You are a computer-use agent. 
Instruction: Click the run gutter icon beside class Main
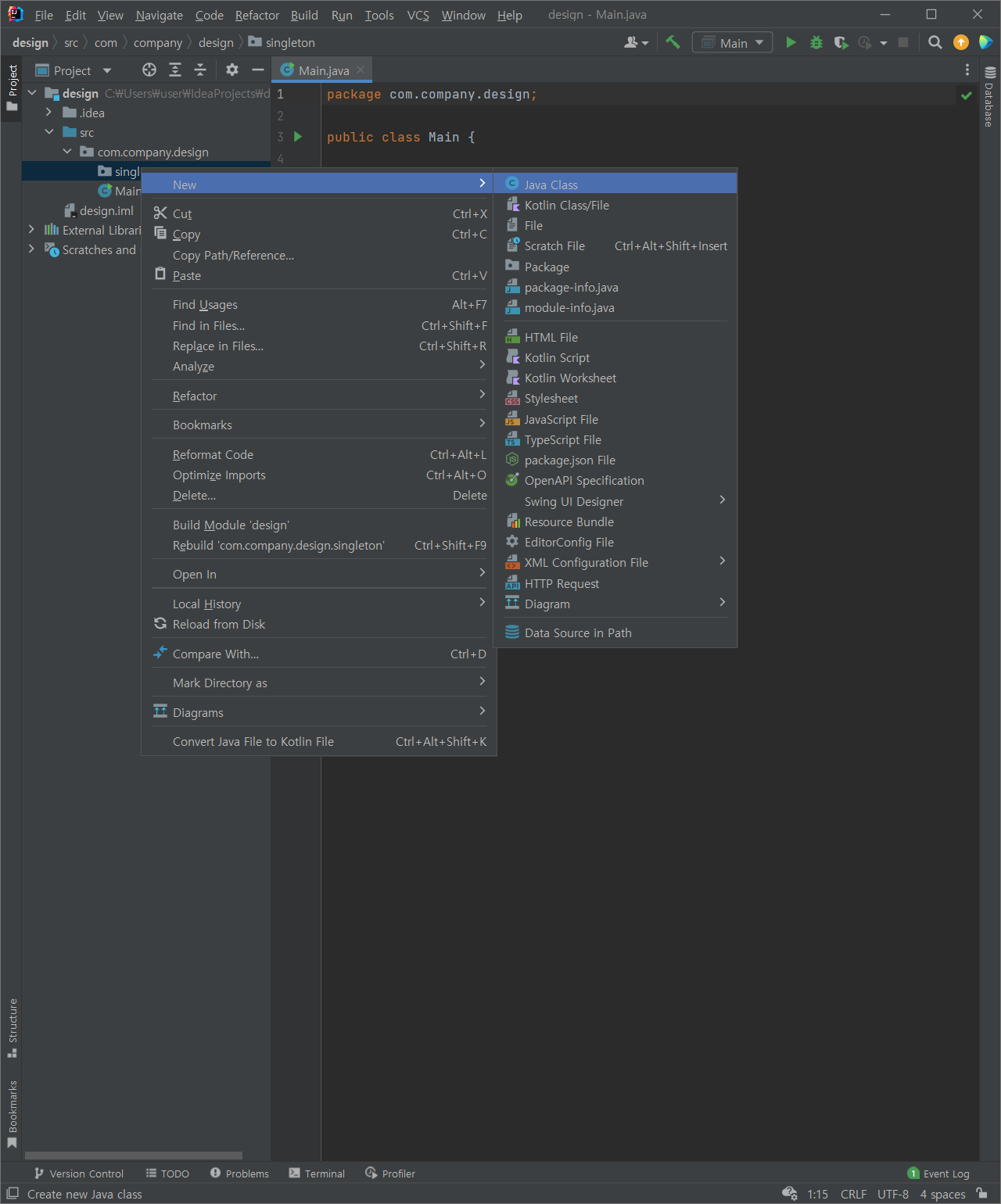click(298, 137)
